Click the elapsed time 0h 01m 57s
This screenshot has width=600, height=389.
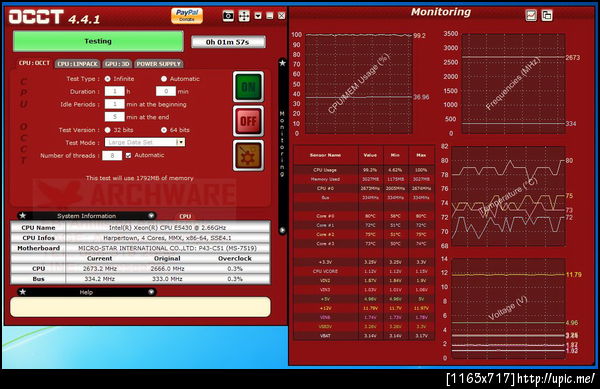point(228,42)
